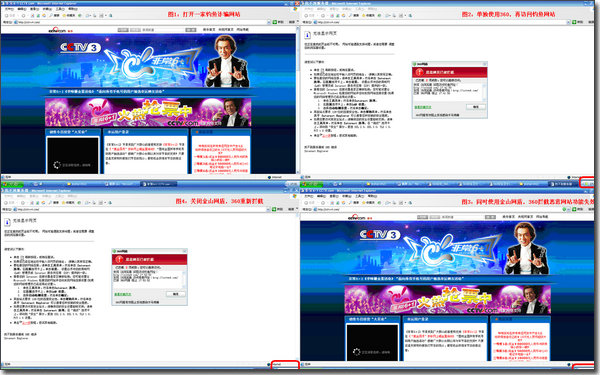The height and width of the screenshot is (375, 600).
Task: Click Search toolbar button in Figure 1 browser
Action: (54, 15)
